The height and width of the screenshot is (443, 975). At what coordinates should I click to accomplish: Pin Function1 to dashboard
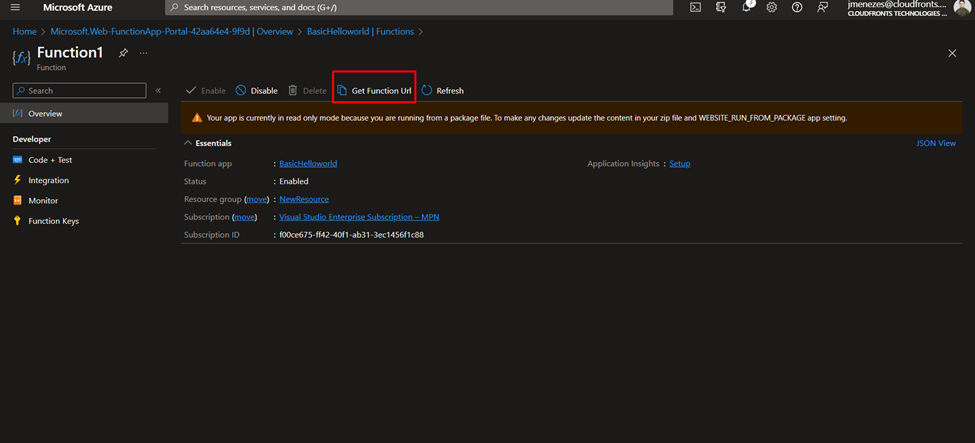(x=123, y=53)
